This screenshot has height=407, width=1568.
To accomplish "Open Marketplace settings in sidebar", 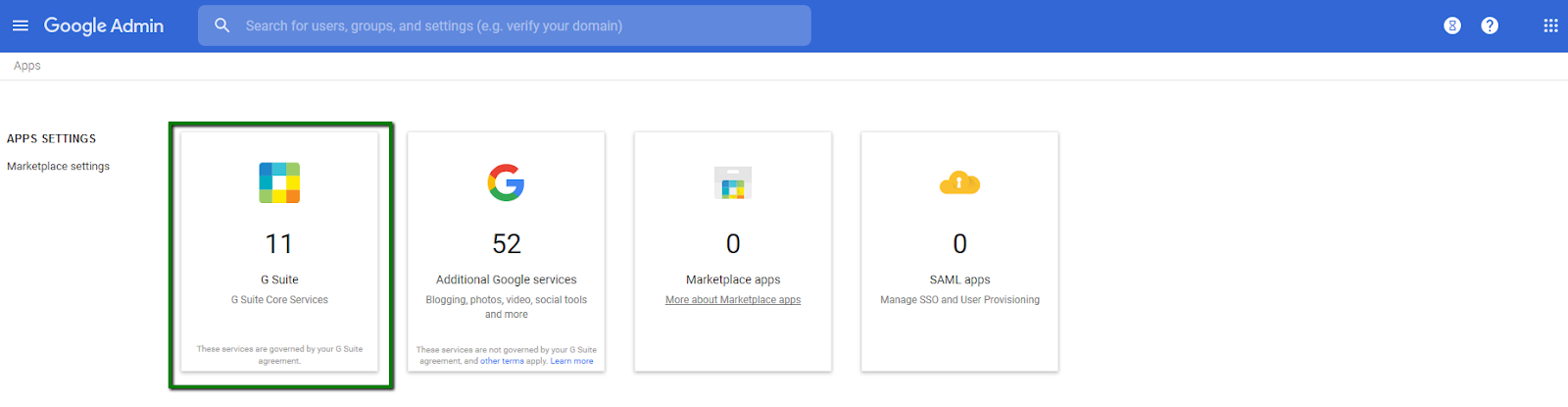I will tap(58, 167).
